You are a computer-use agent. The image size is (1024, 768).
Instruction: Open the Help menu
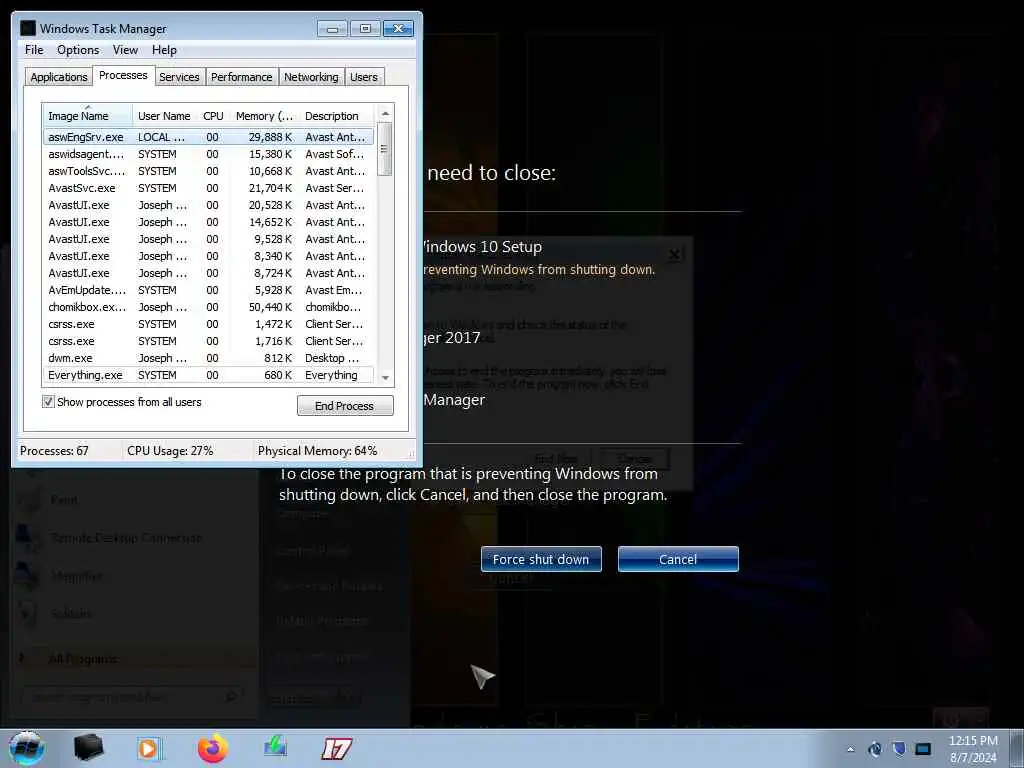pyautogui.click(x=164, y=50)
